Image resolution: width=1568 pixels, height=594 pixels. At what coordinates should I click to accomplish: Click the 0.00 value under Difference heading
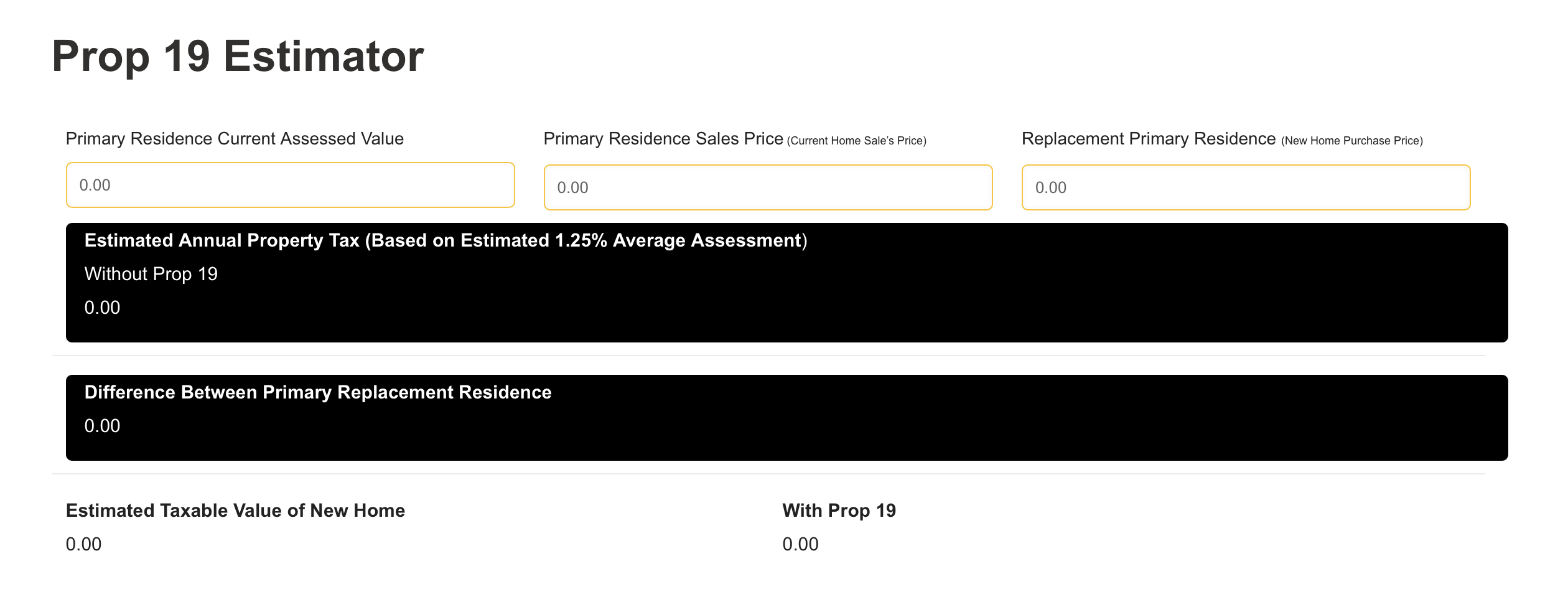tap(103, 426)
